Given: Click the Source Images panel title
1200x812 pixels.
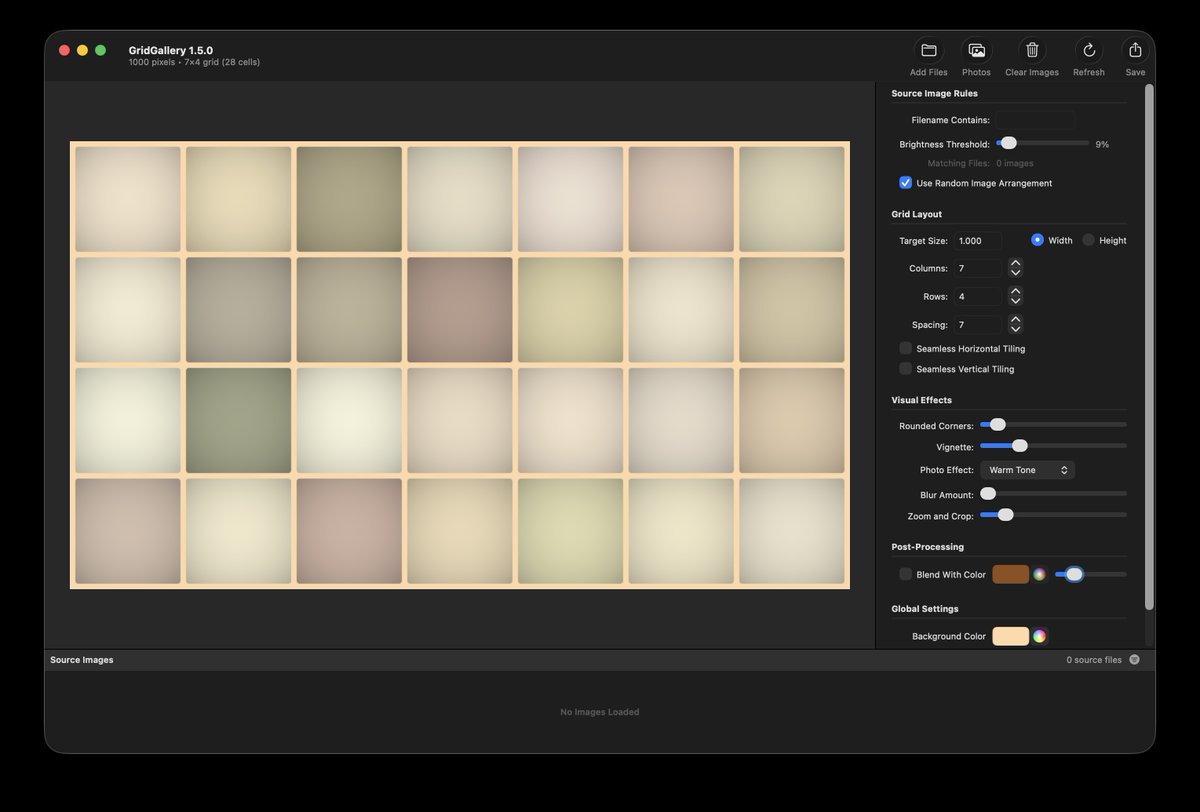Looking at the screenshot, I should tap(82, 660).
